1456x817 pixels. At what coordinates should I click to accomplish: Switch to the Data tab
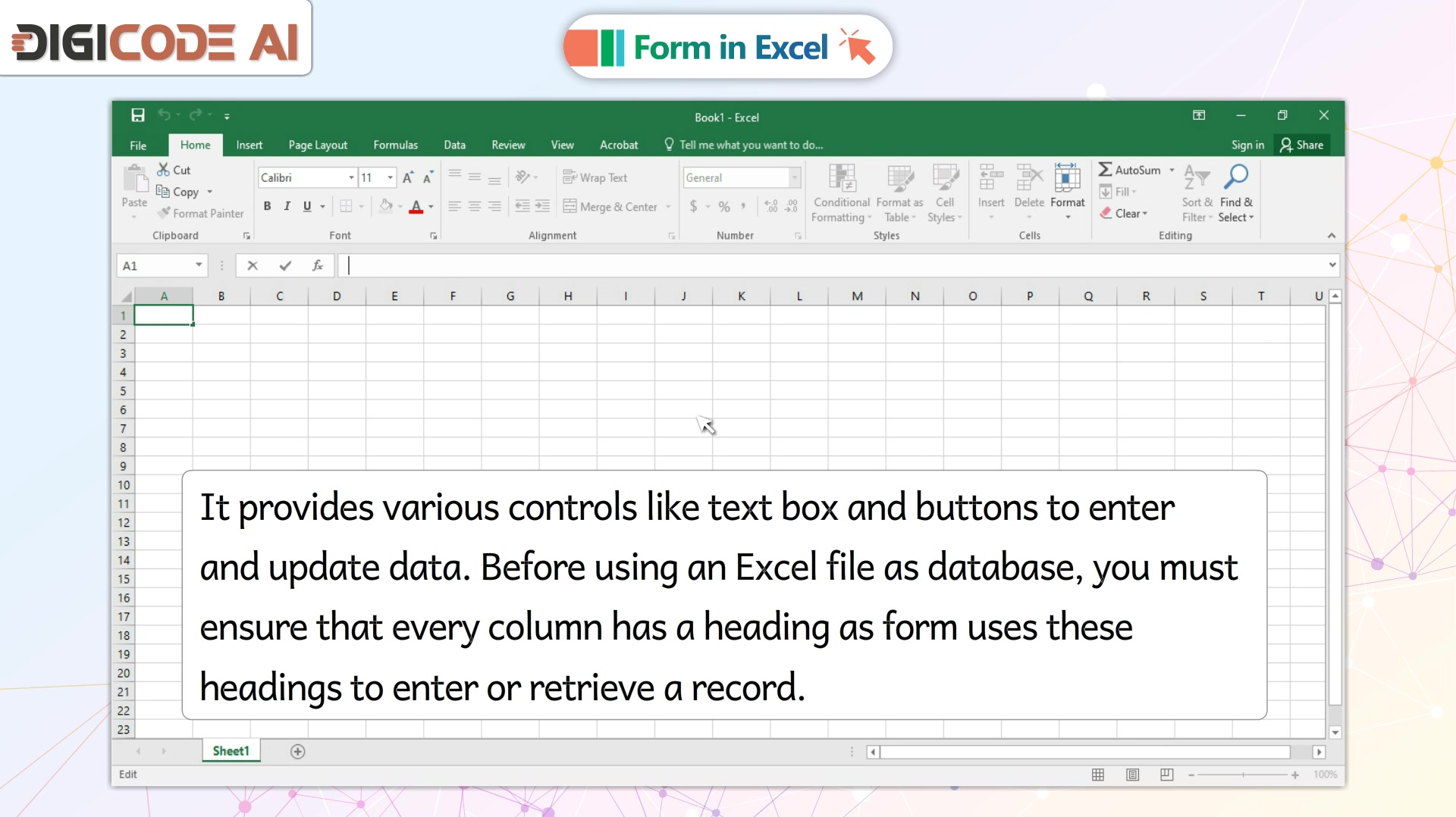(454, 145)
